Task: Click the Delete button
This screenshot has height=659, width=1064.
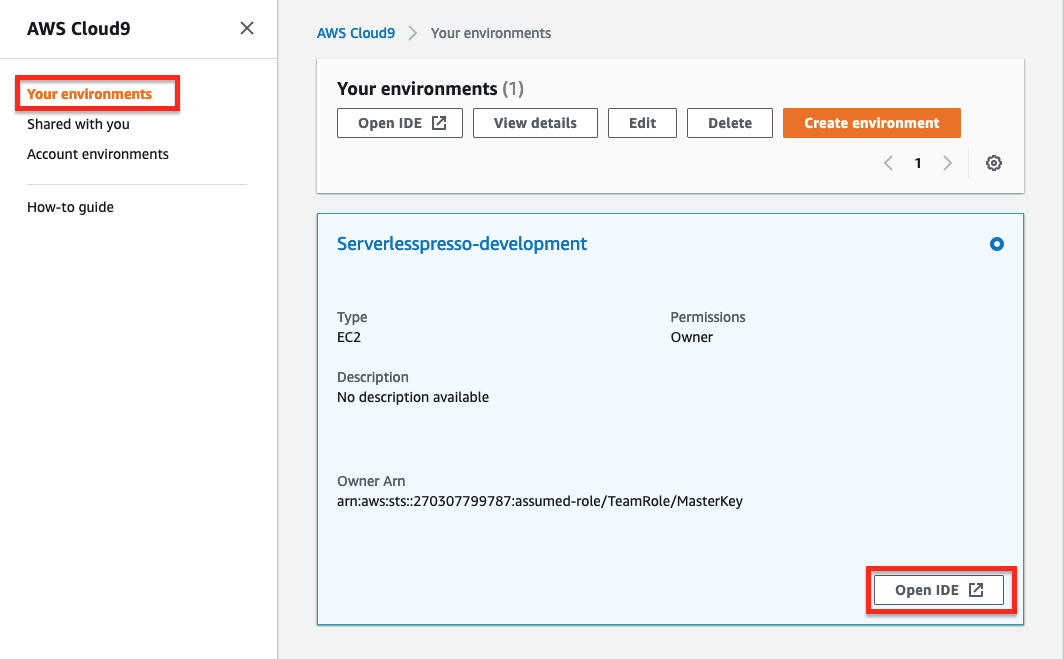Action: click(729, 123)
